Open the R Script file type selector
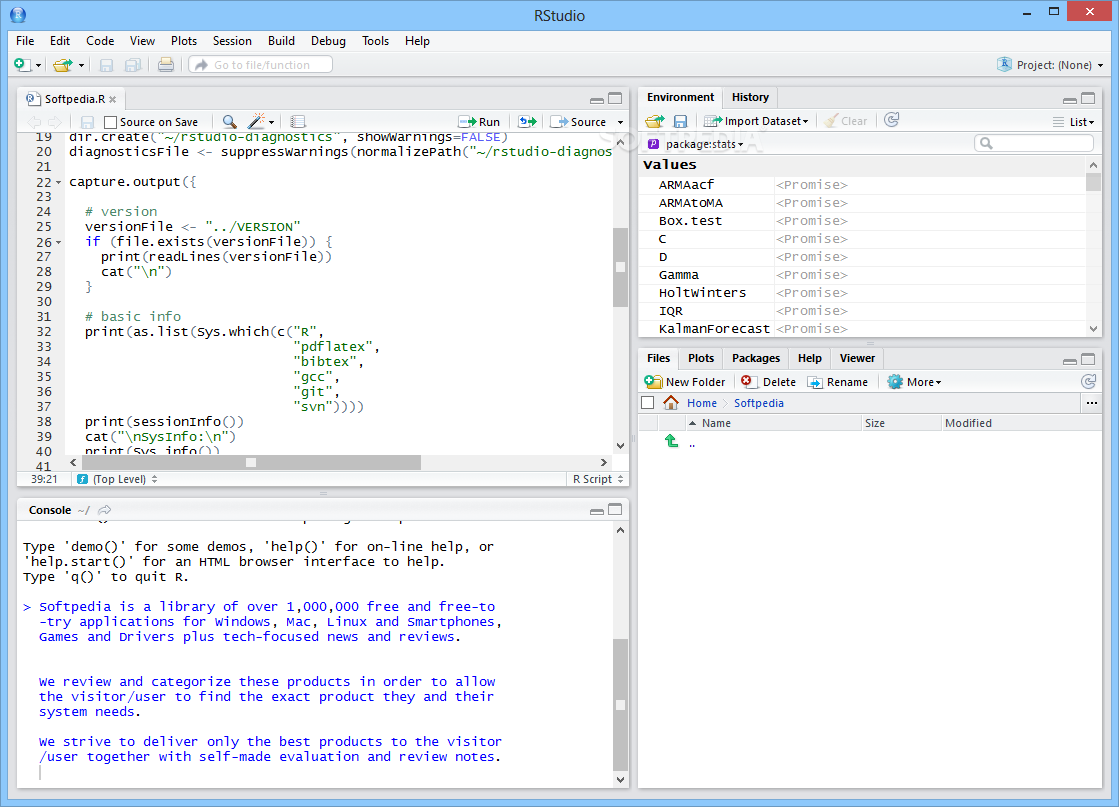The image size is (1119, 807). [x=598, y=479]
